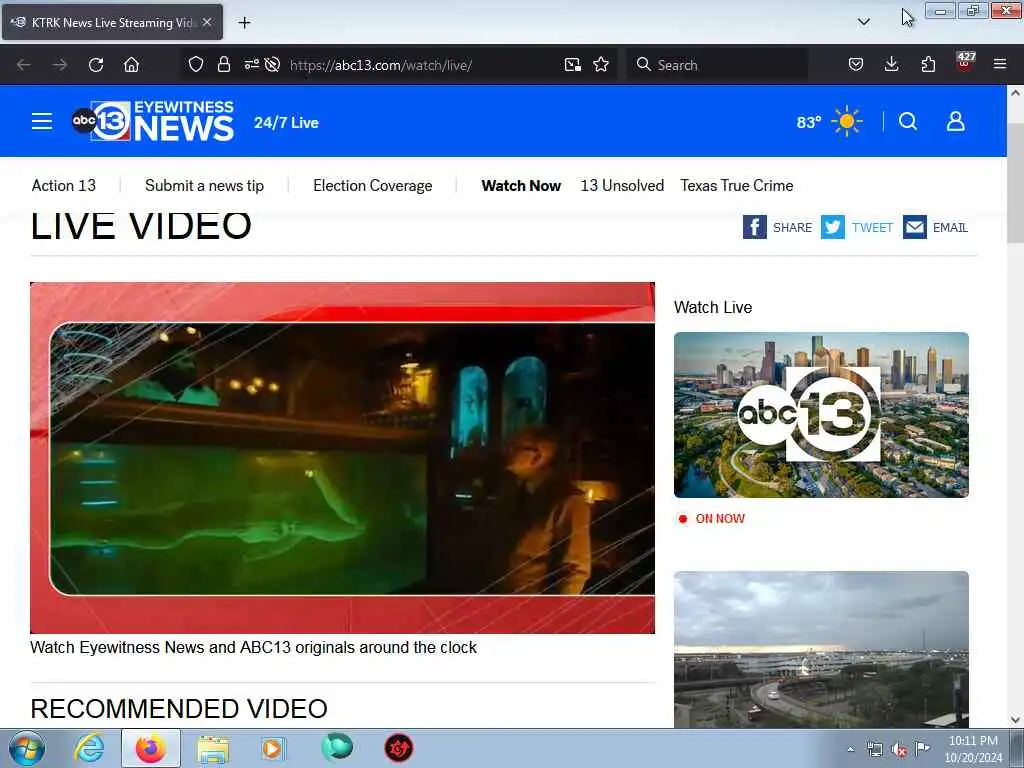The height and width of the screenshot is (768, 1024).
Task: Open site permissions icon in address bar
Action: coord(251,65)
